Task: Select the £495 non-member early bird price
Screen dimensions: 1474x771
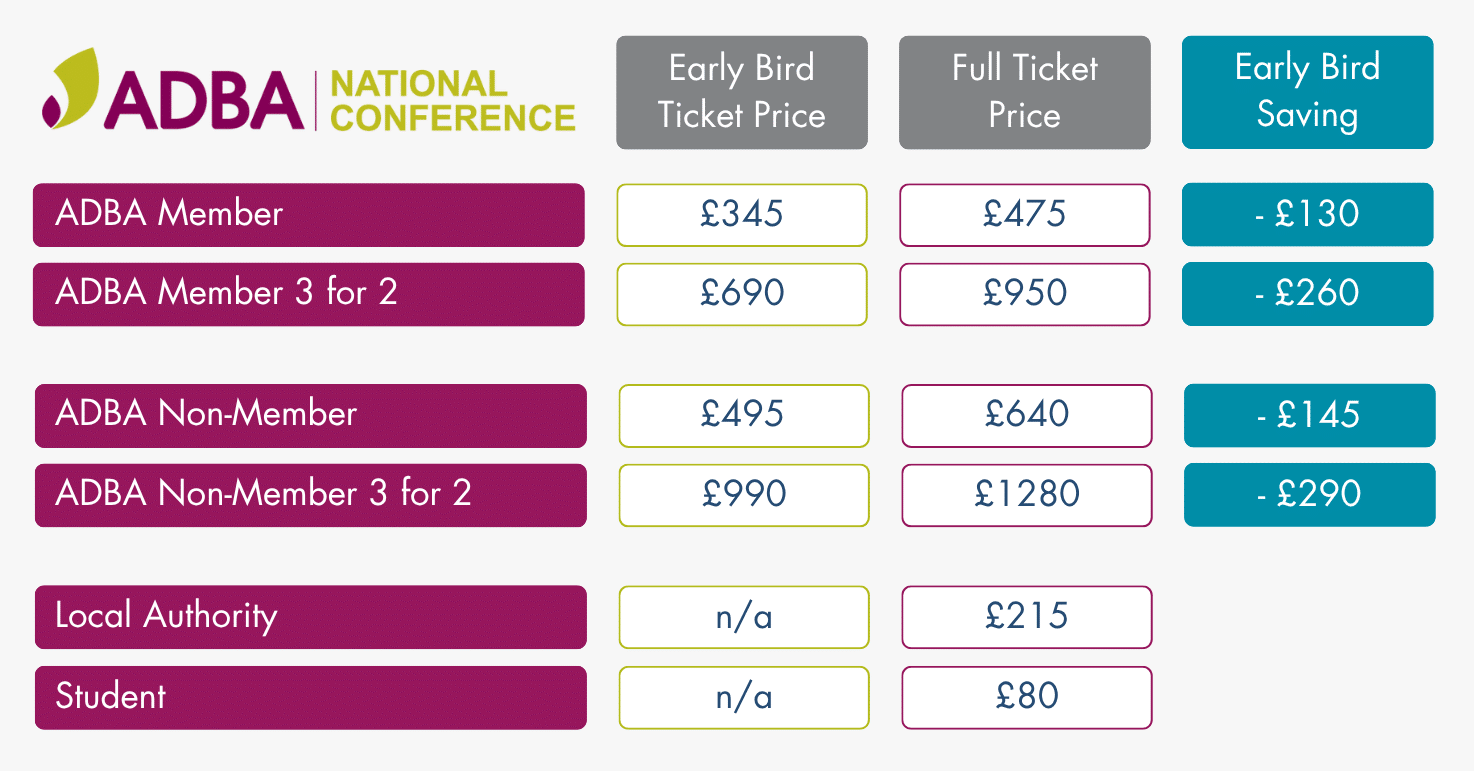Action: coord(744,415)
